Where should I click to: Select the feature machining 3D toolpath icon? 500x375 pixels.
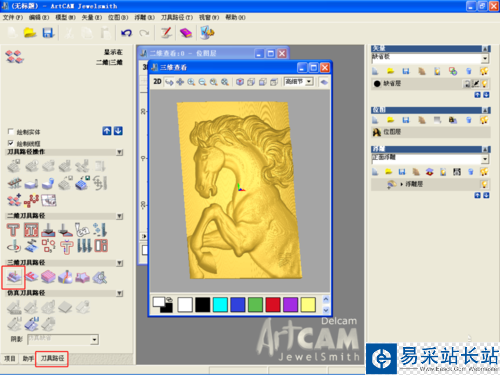[31, 277]
